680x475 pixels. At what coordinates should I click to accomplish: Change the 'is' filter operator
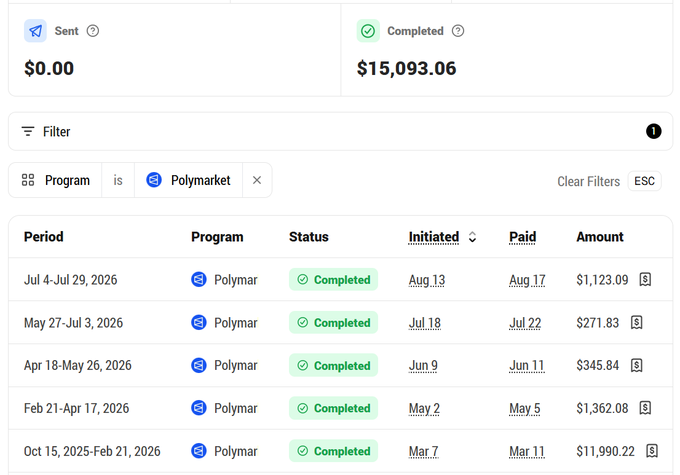118,180
